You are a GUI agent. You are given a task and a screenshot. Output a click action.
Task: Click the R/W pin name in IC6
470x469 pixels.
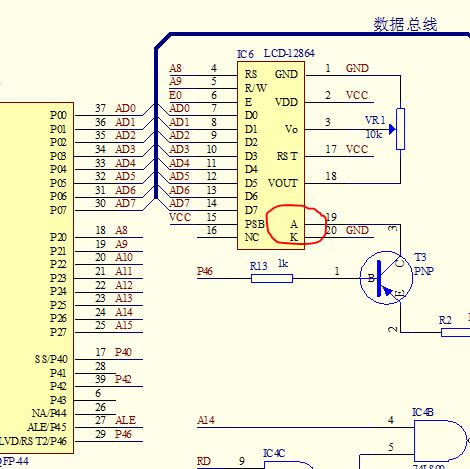tap(256, 88)
